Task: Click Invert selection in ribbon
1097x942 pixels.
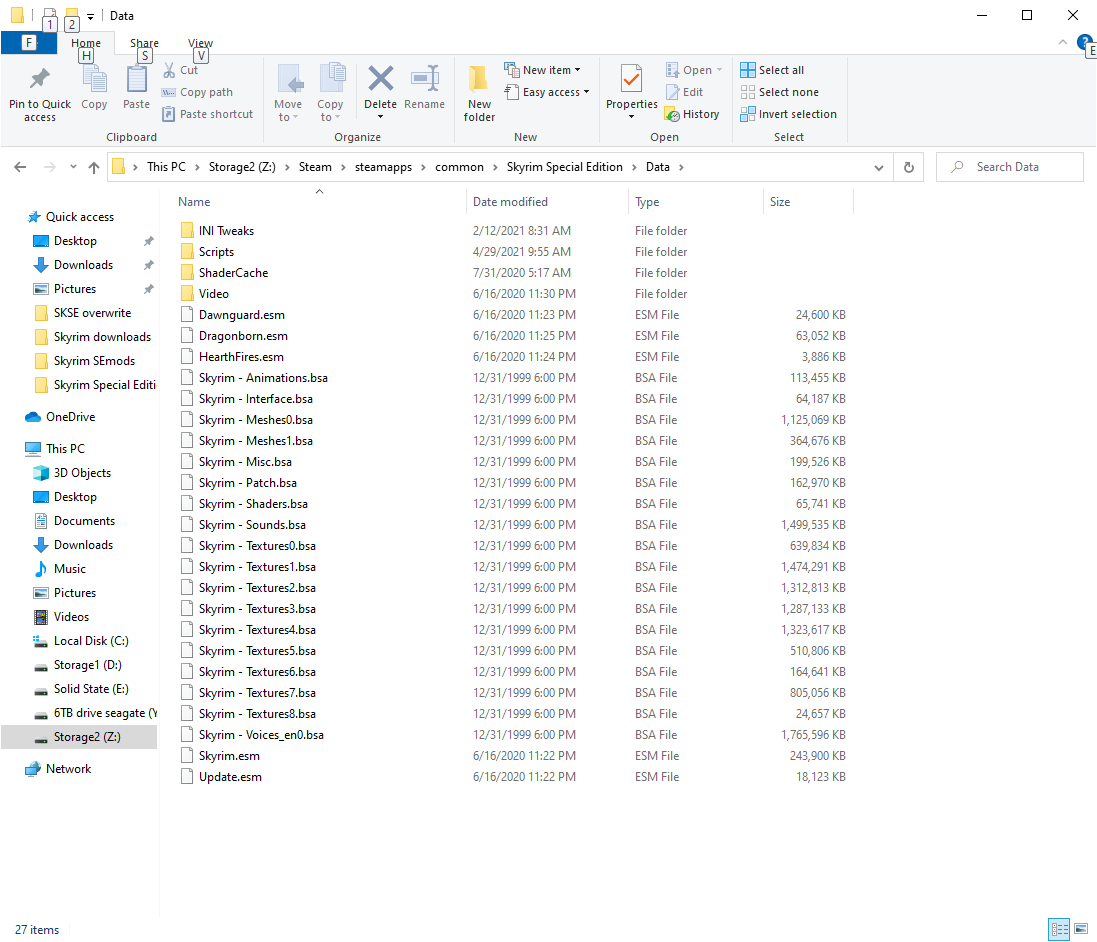Action: (x=788, y=114)
